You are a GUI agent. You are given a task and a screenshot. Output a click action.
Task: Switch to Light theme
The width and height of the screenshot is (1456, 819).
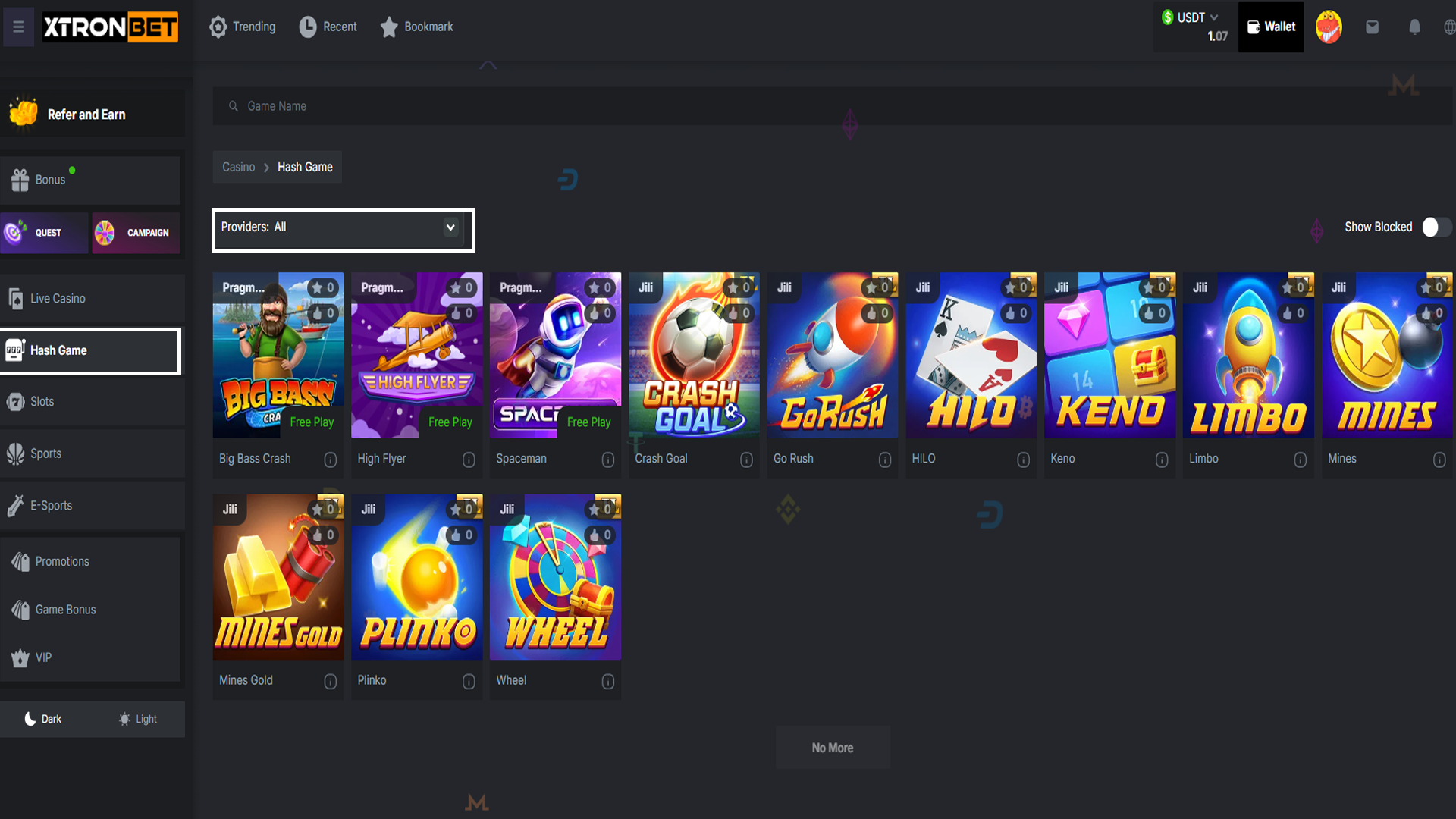[138, 719]
